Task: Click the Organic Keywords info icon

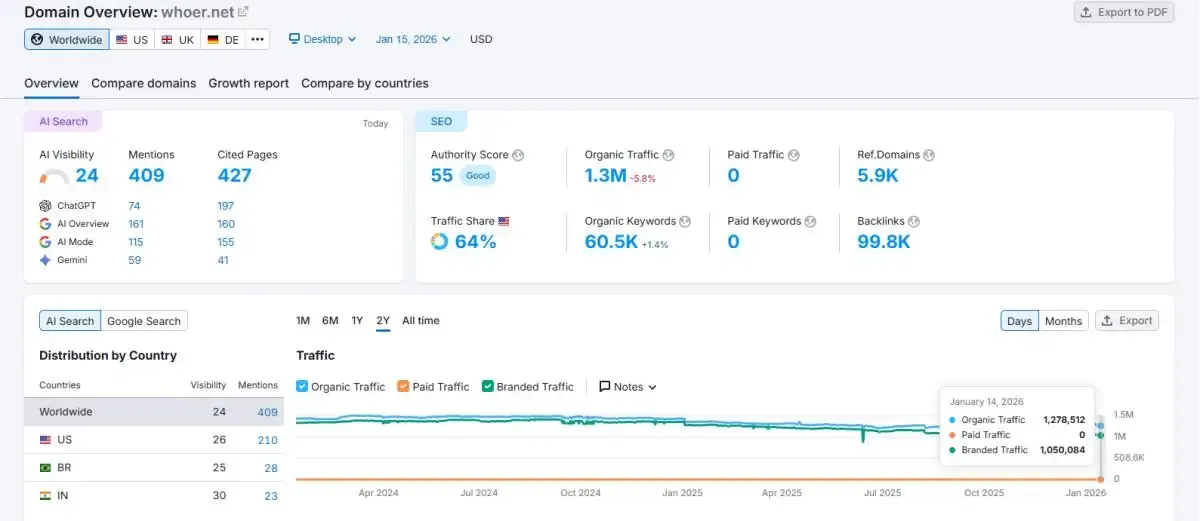Action: click(685, 221)
